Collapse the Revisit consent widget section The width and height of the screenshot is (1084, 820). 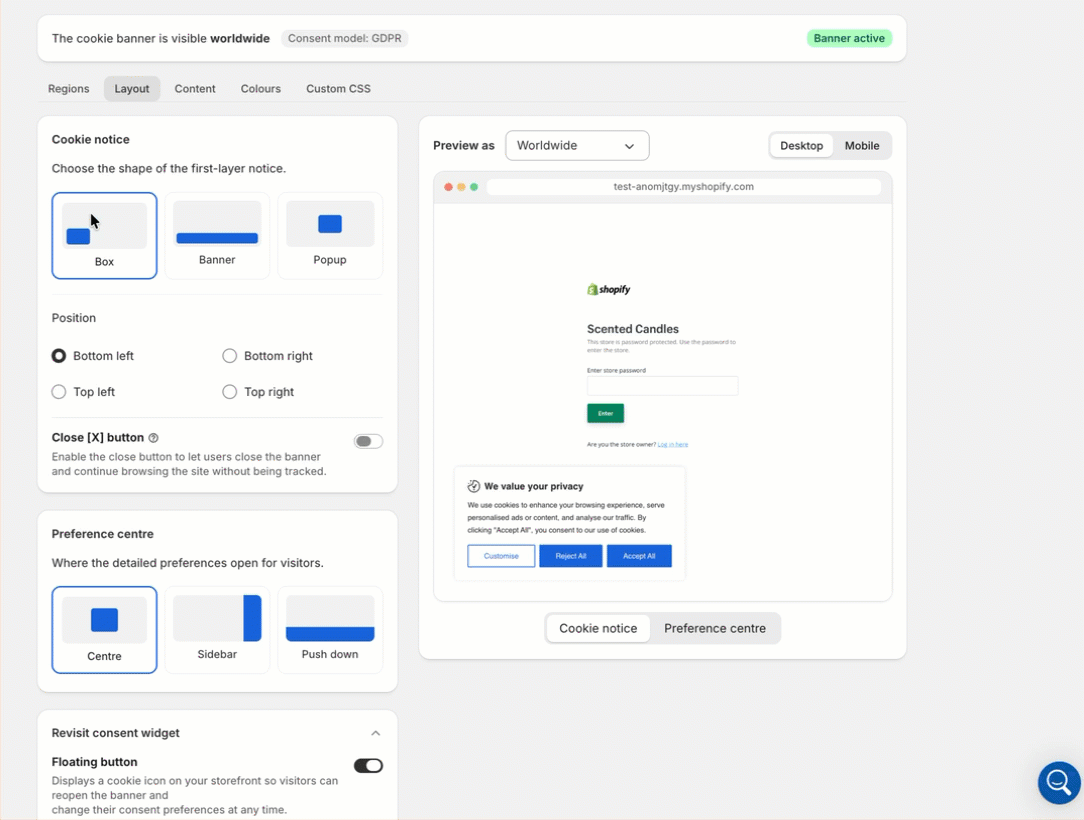375,733
